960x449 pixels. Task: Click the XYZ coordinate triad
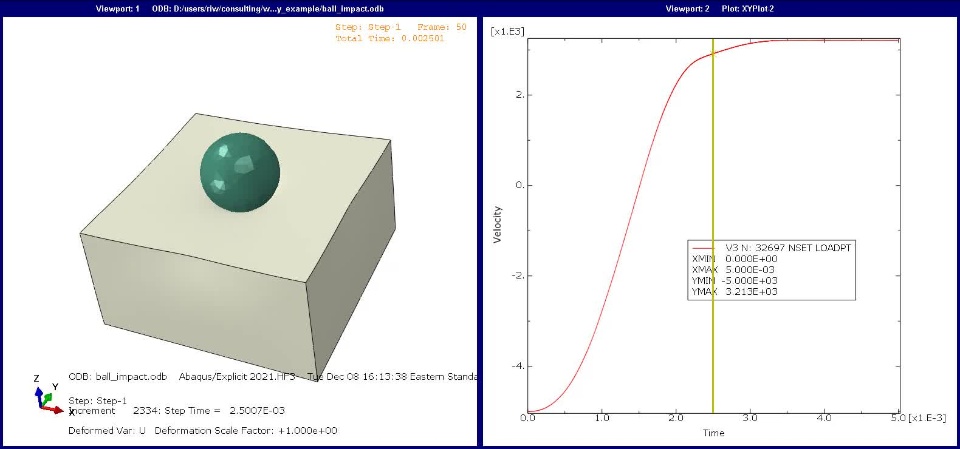pos(47,396)
